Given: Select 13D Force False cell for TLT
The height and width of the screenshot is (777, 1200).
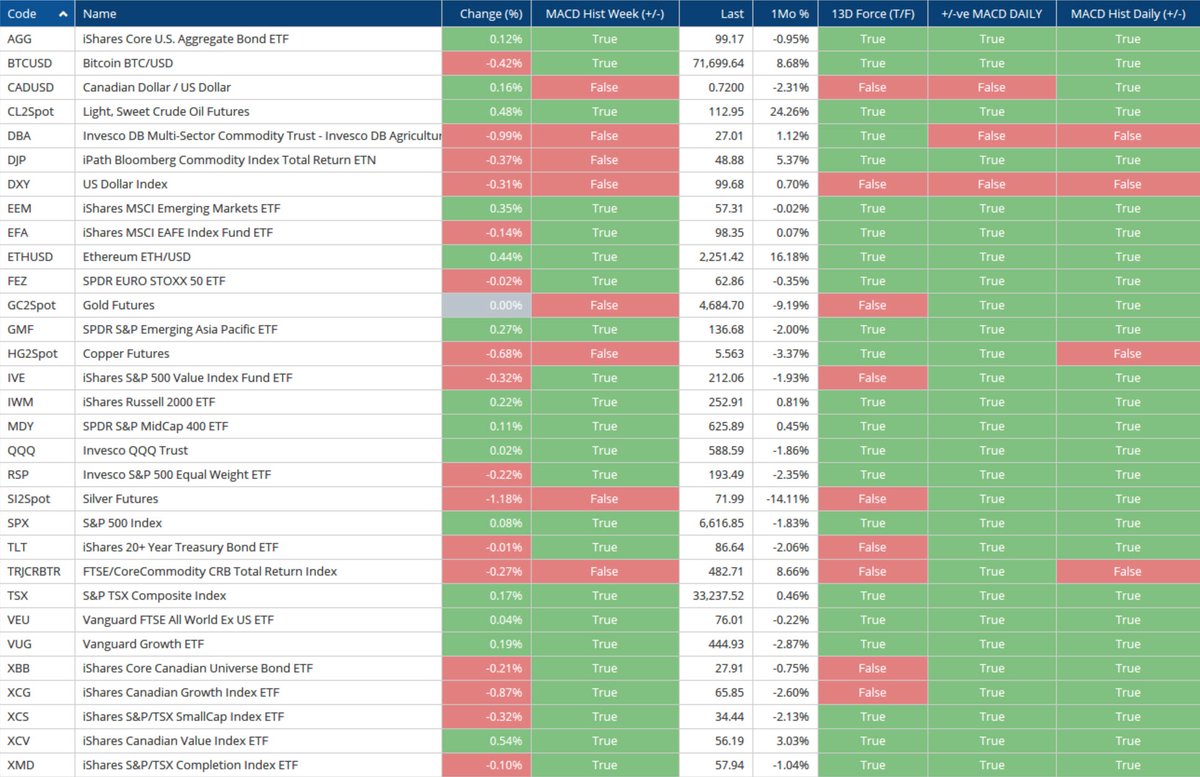Looking at the screenshot, I should [872, 547].
